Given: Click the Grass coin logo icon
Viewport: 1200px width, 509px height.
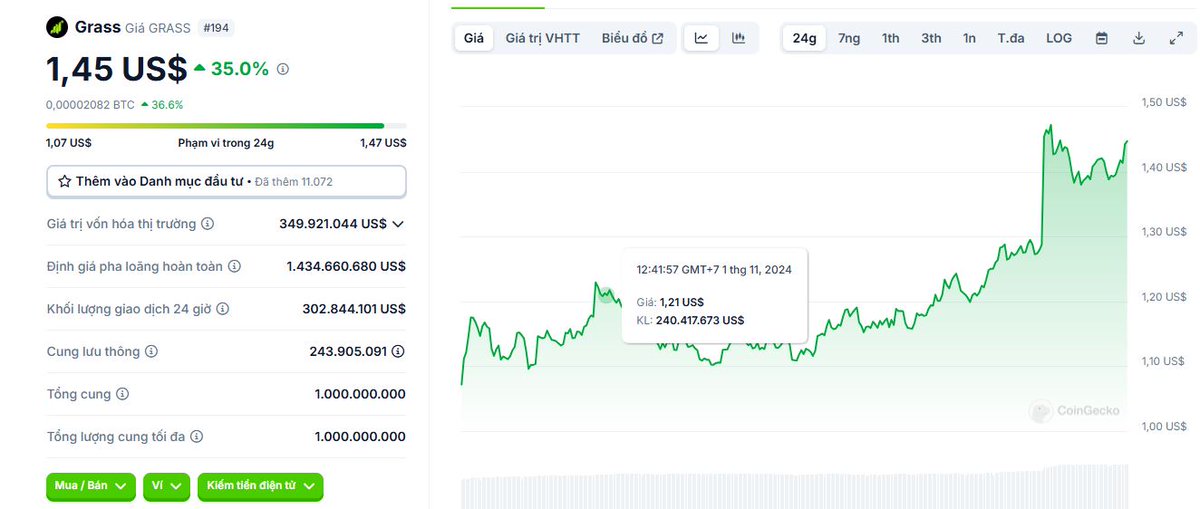Looking at the screenshot, I should [x=57, y=27].
